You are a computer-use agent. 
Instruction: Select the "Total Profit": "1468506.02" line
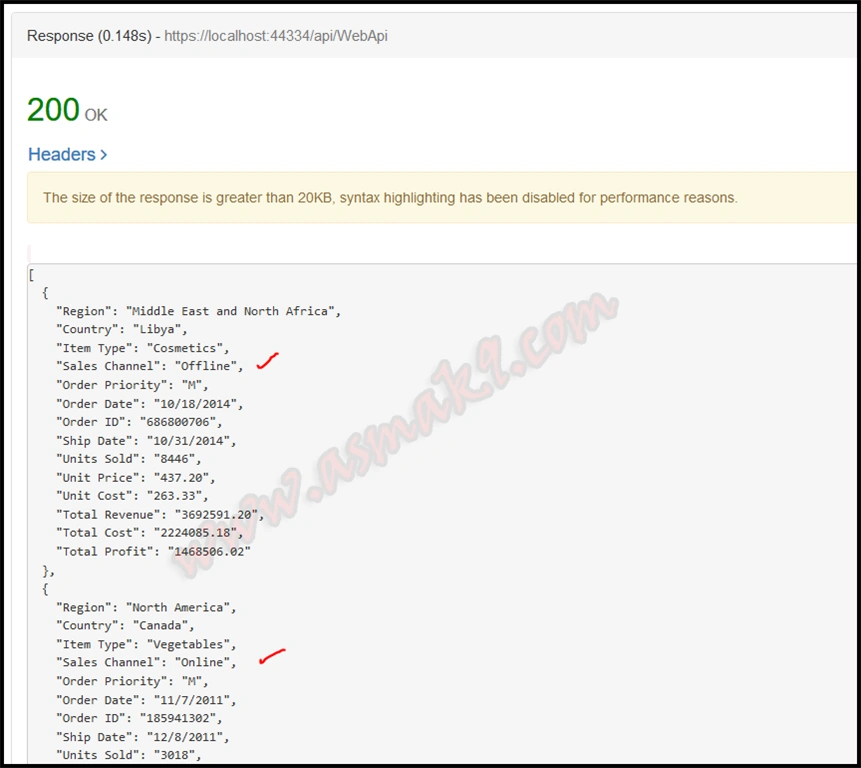click(153, 552)
